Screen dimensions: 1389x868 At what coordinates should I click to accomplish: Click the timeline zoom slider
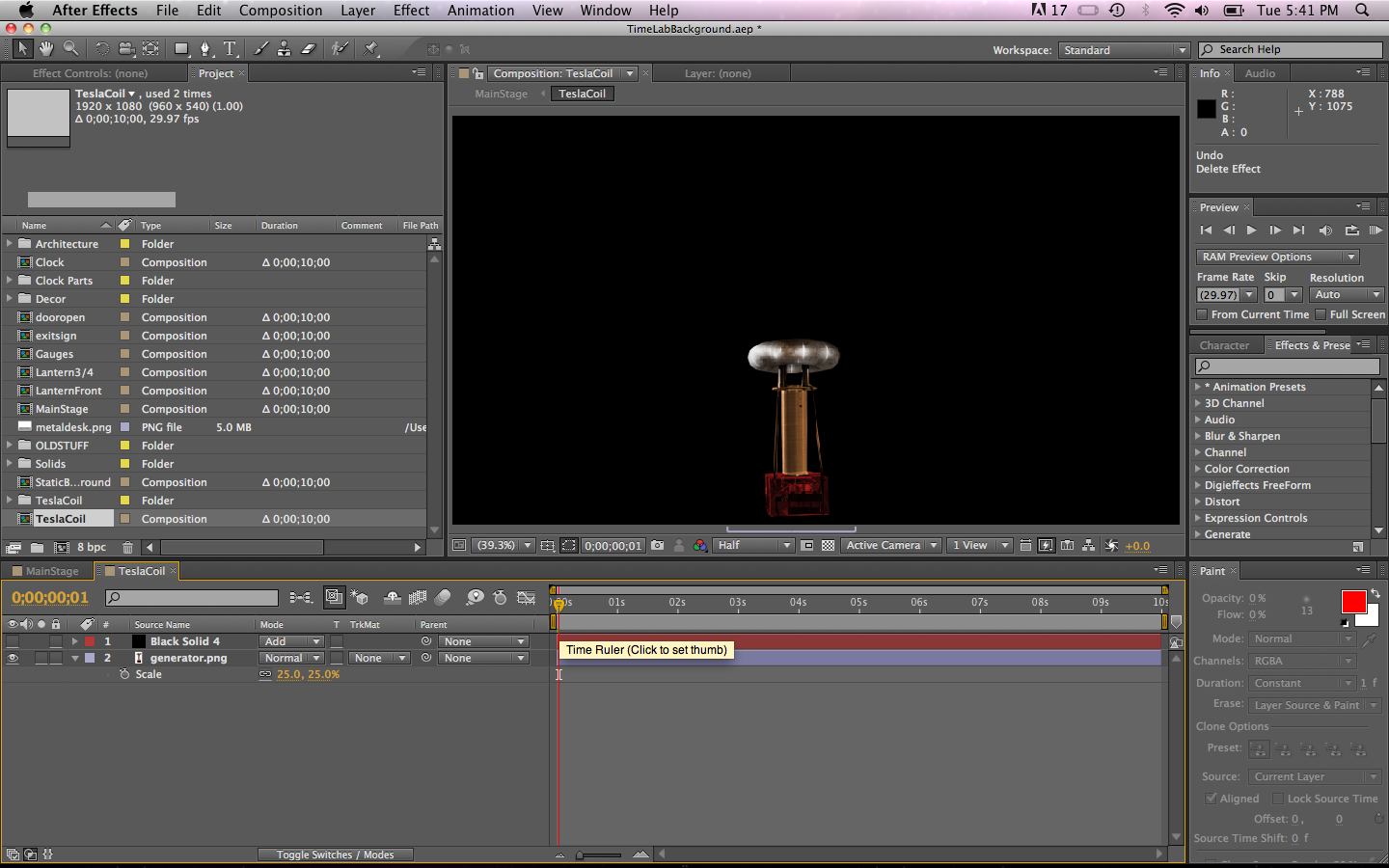coord(600,854)
